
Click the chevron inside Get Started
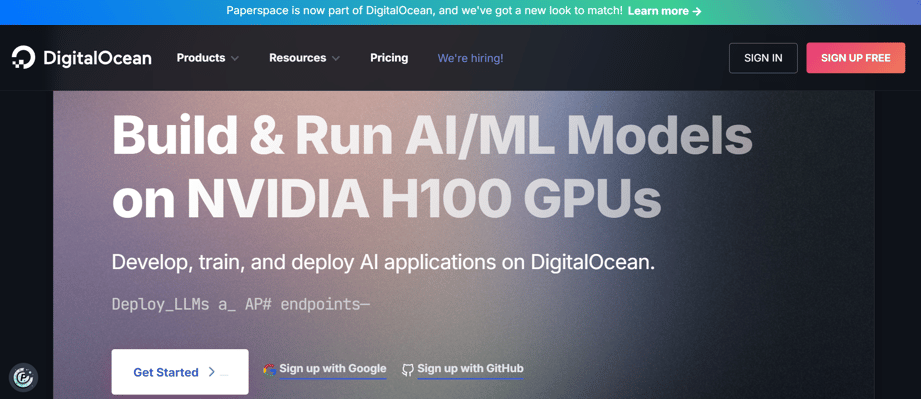click(211, 372)
